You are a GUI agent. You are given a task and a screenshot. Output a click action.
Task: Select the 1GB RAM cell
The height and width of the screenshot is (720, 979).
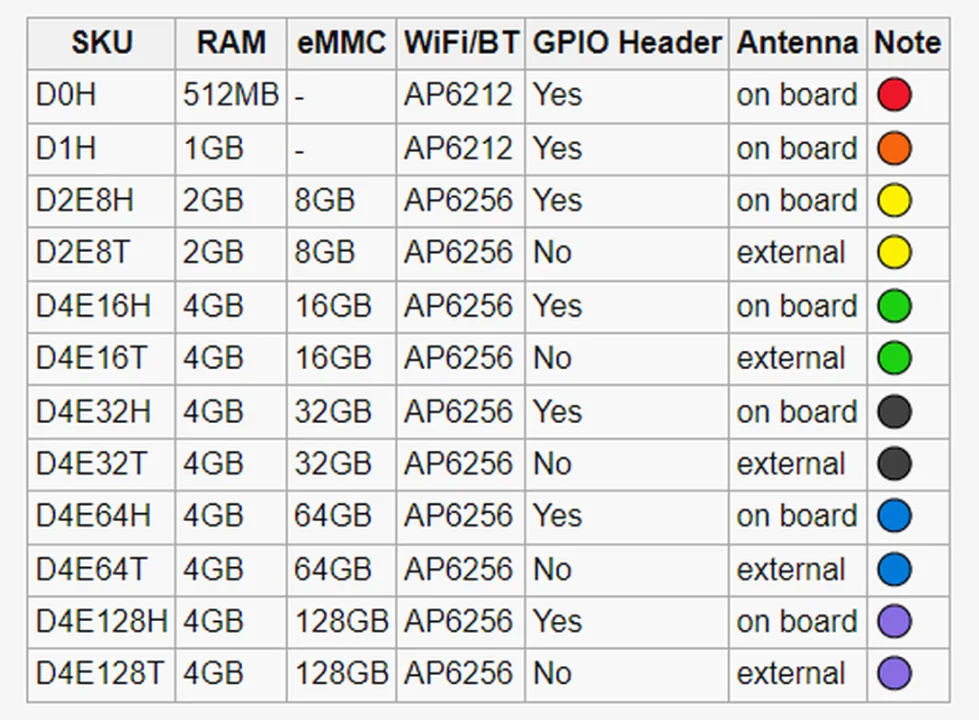(x=213, y=149)
